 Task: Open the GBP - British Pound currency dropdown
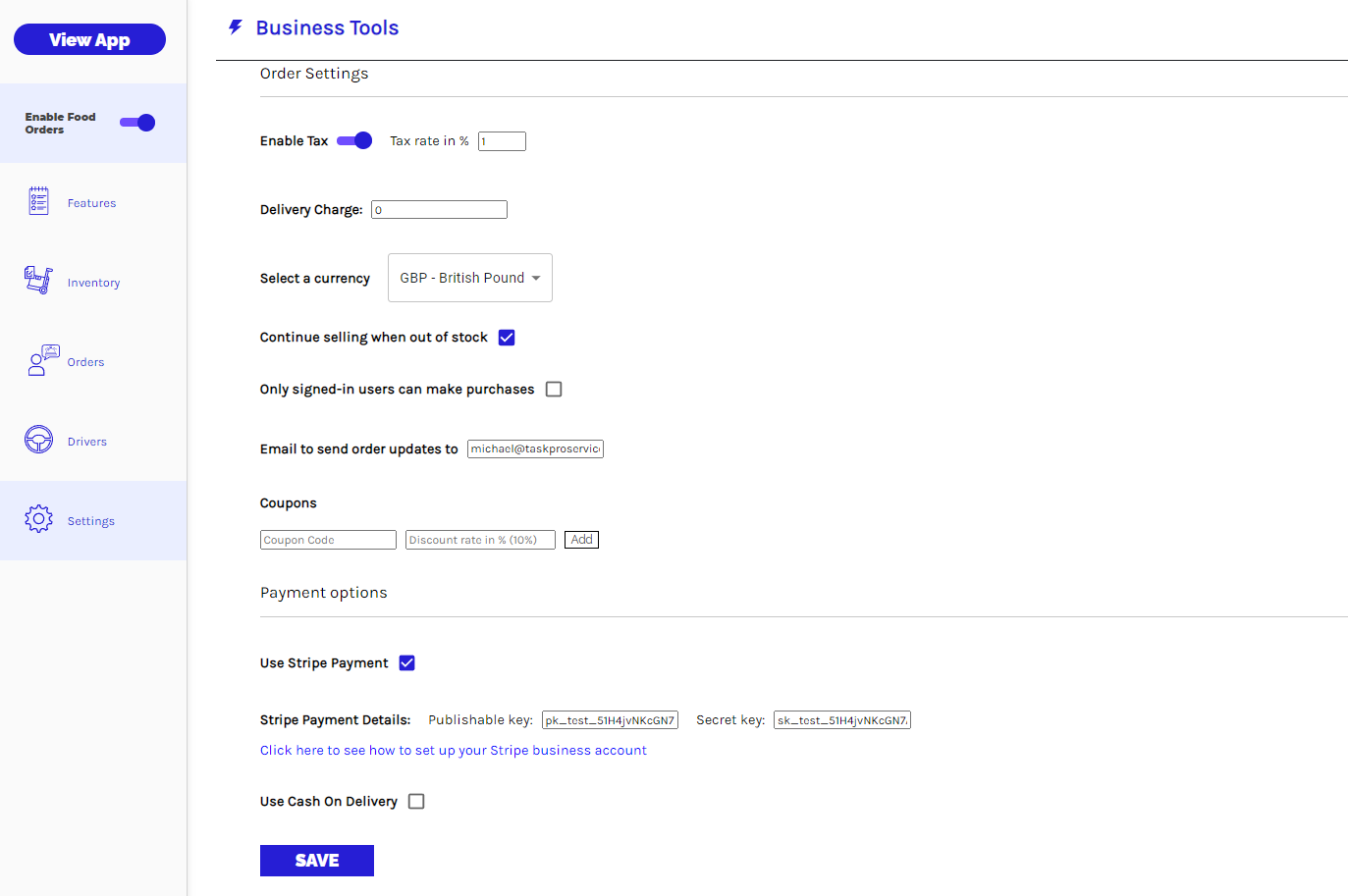coord(469,278)
